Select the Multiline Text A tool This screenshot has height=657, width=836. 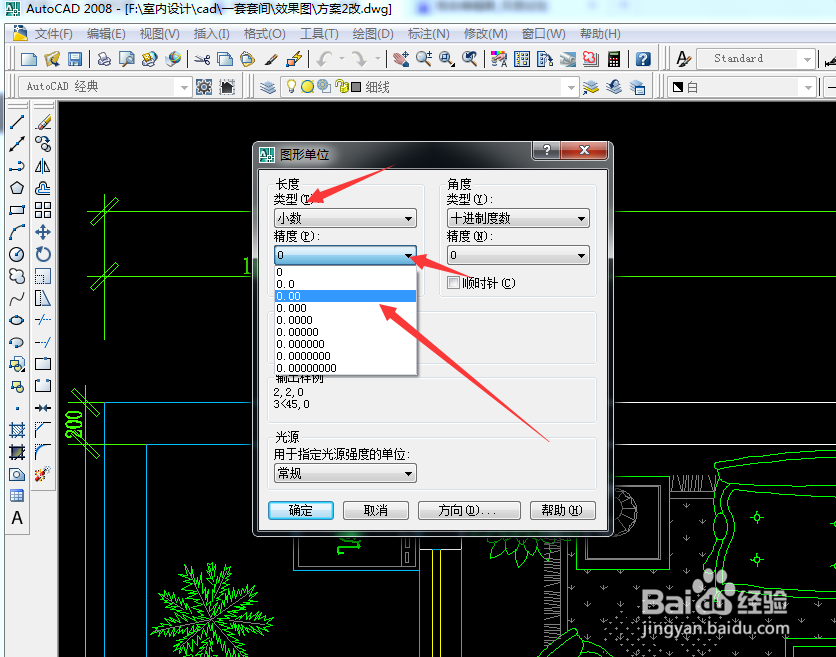tap(17, 518)
